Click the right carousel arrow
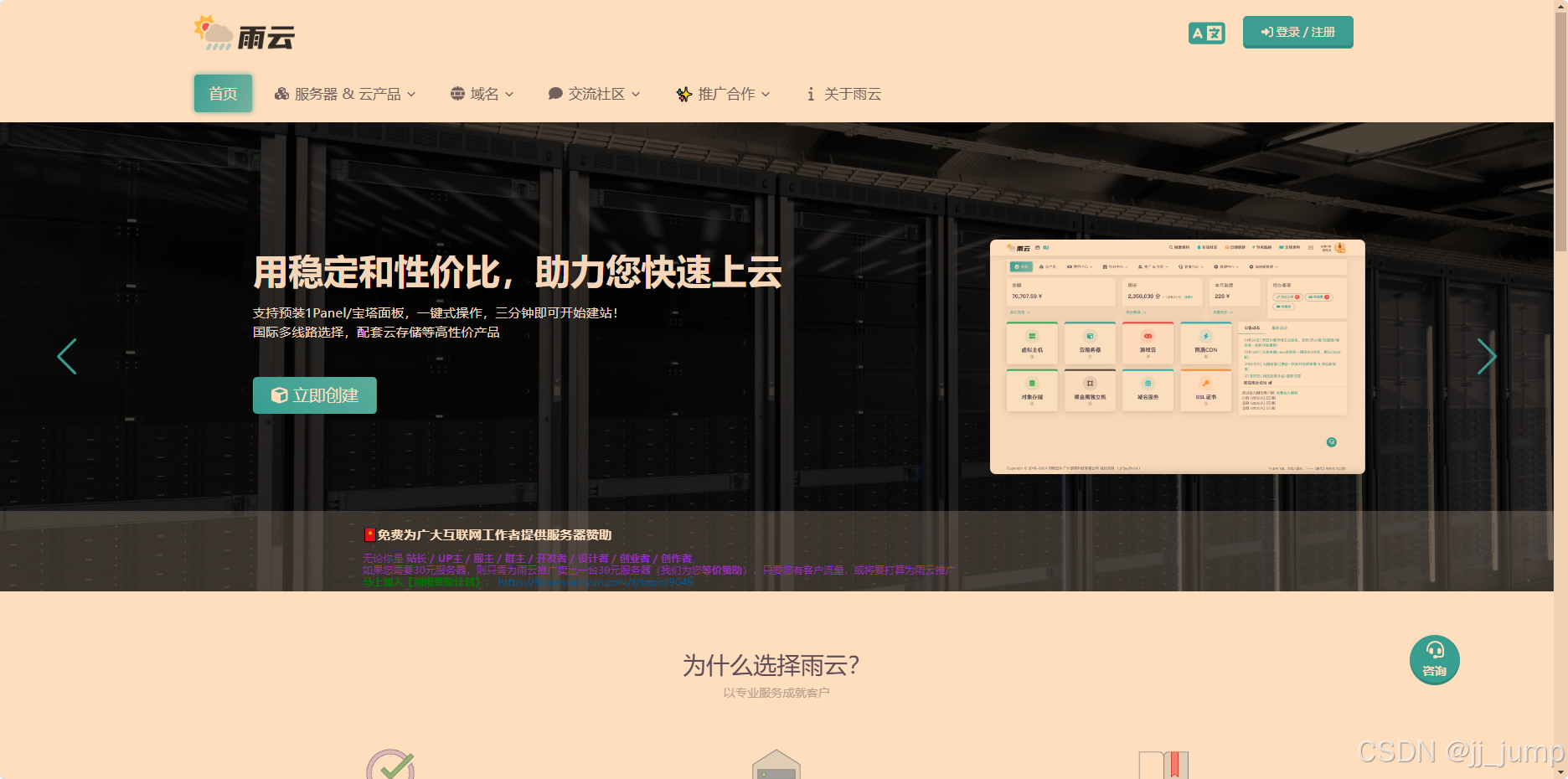The height and width of the screenshot is (779, 1568). (1488, 357)
